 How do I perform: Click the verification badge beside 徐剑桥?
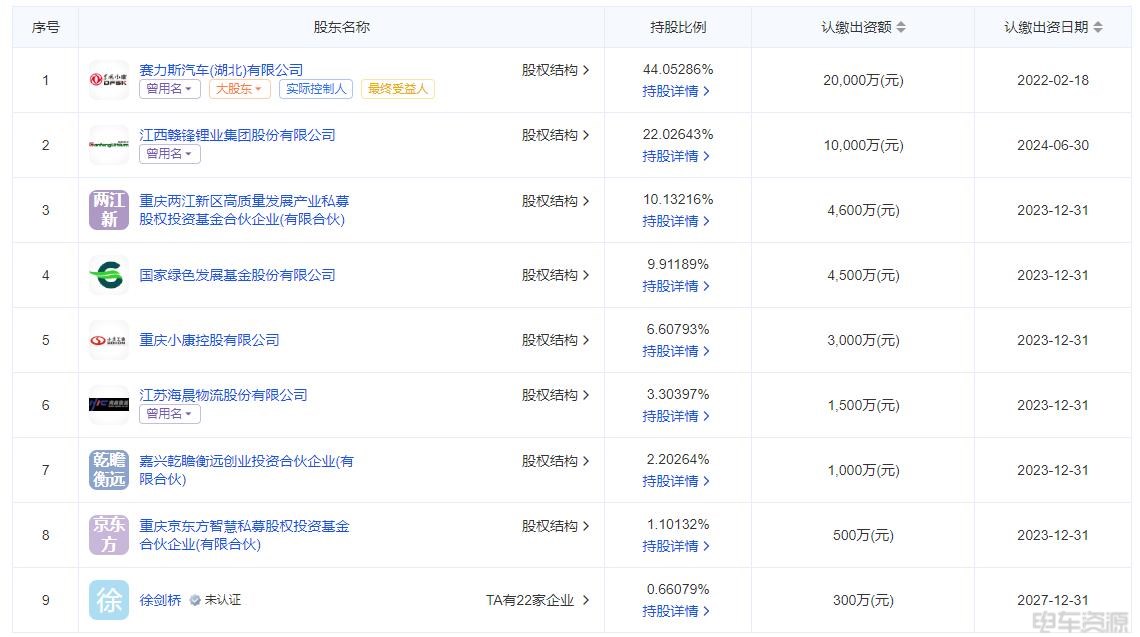click(195, 601)
